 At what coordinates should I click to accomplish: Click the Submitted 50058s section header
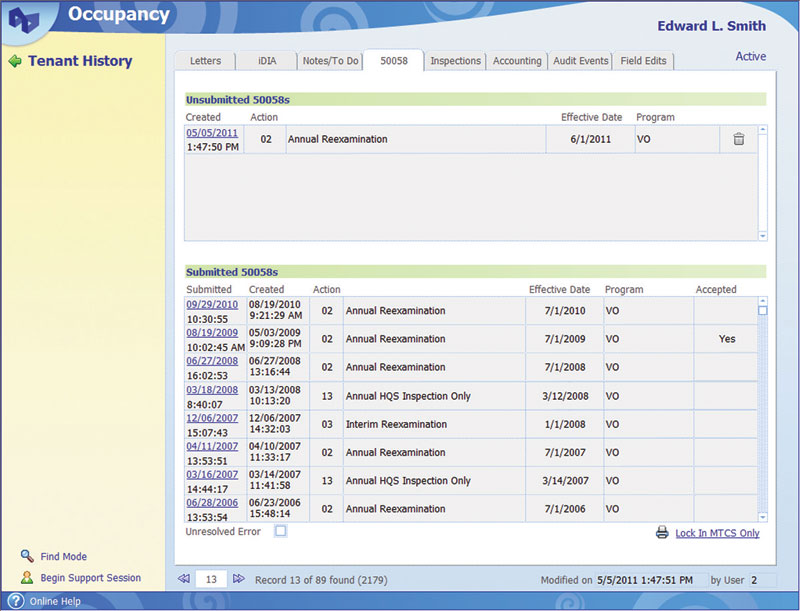(475, 272)
